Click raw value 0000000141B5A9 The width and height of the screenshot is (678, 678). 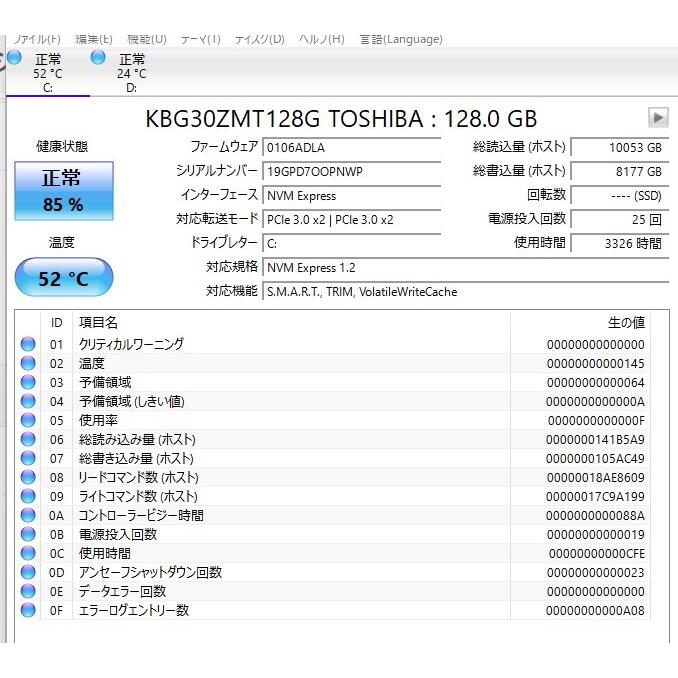coord(595,440)
